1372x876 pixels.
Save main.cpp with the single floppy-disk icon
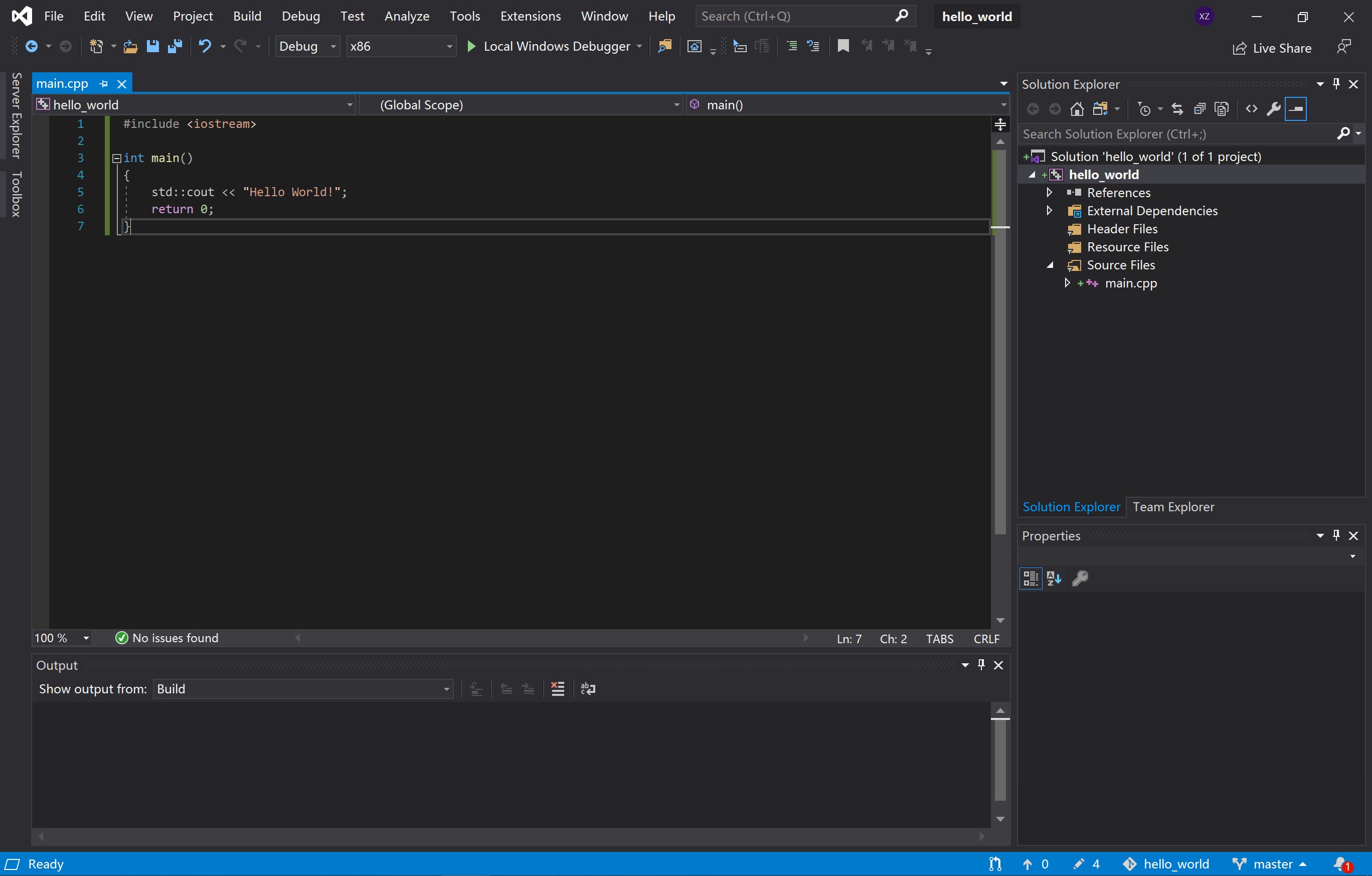coord(153,46)
